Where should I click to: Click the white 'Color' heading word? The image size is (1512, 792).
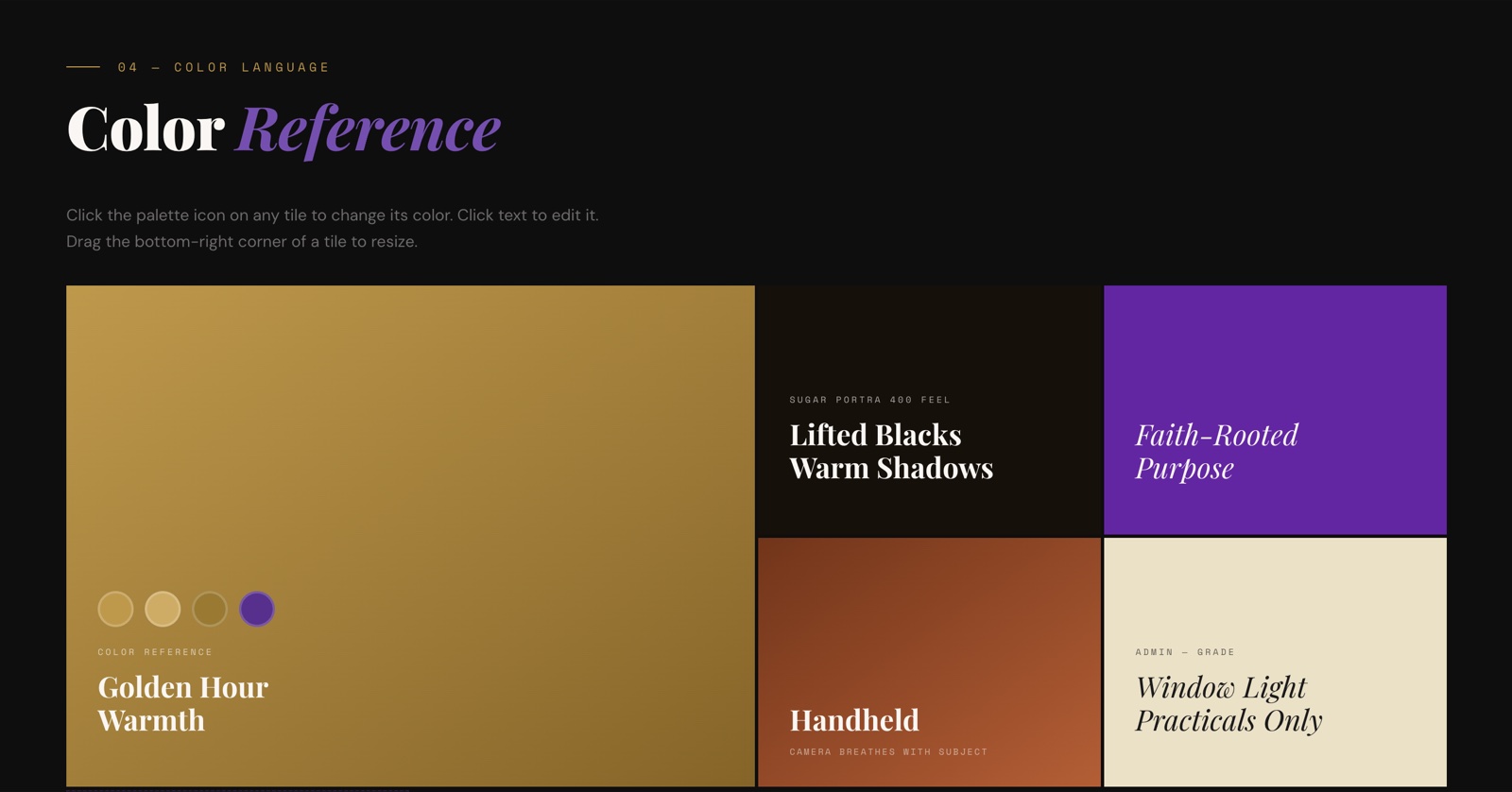[146, 129]
